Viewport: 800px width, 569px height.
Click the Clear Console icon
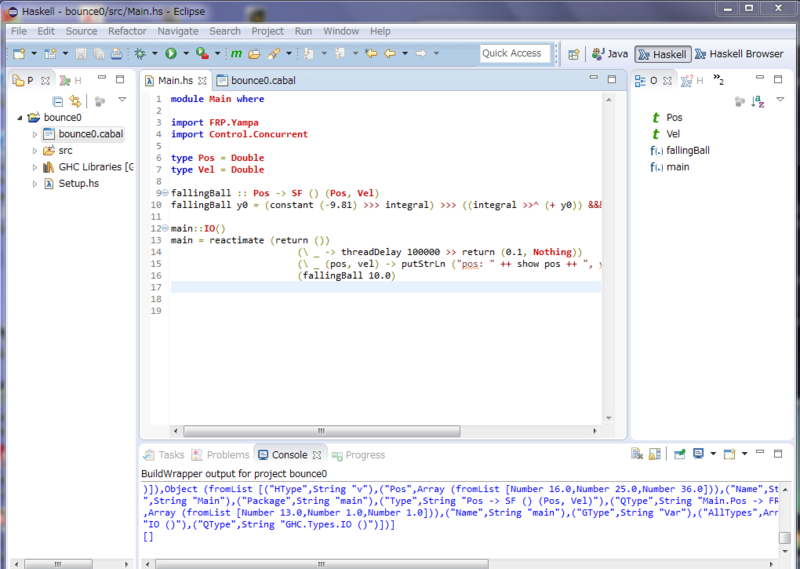tap(637, 454)
